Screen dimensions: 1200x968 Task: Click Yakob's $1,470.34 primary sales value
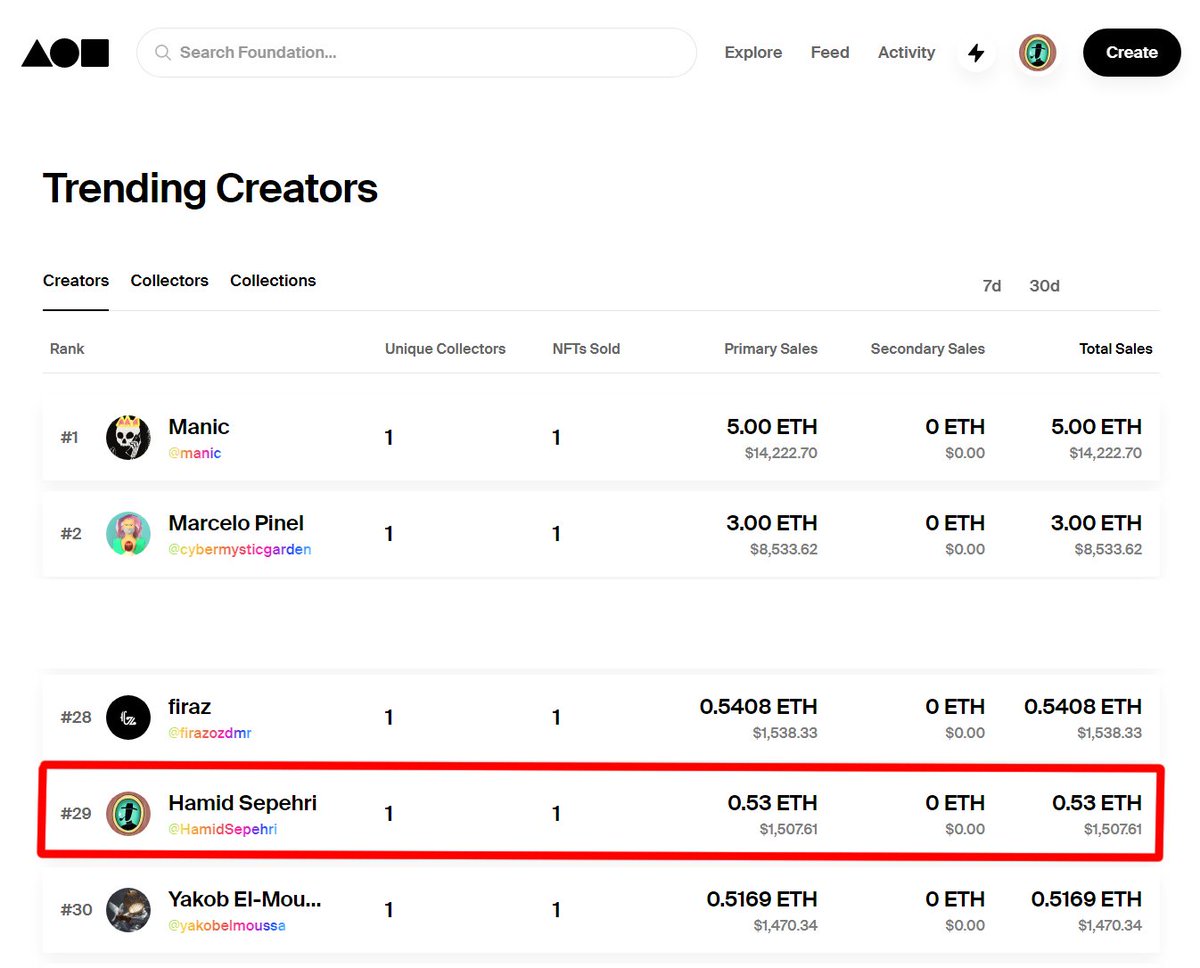coord(785,925)
